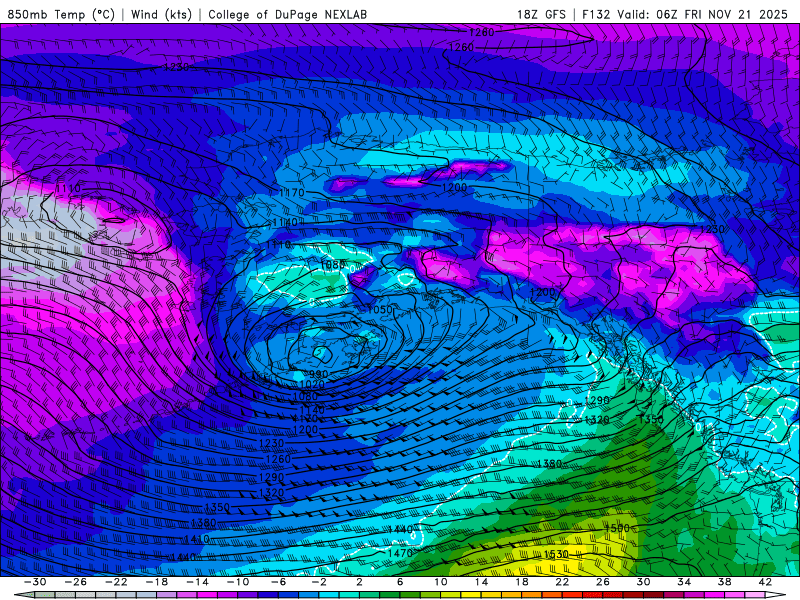Click the 'F132' forecast hour label

click(596, 14)
